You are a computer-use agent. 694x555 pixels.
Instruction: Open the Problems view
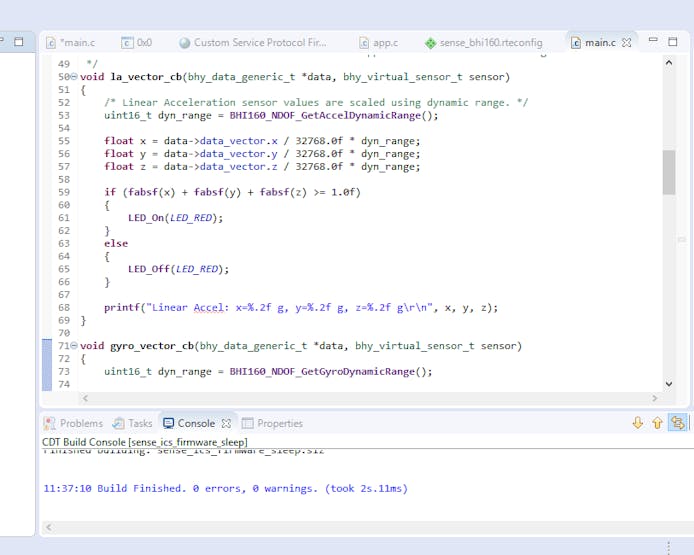click(80, 423)
